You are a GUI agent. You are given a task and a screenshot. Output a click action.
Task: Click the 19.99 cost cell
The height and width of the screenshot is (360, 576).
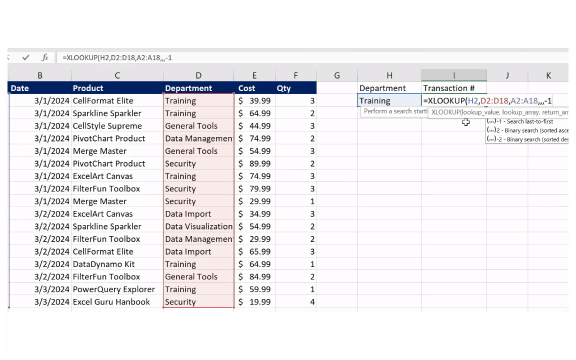click(x=254, y=302)
